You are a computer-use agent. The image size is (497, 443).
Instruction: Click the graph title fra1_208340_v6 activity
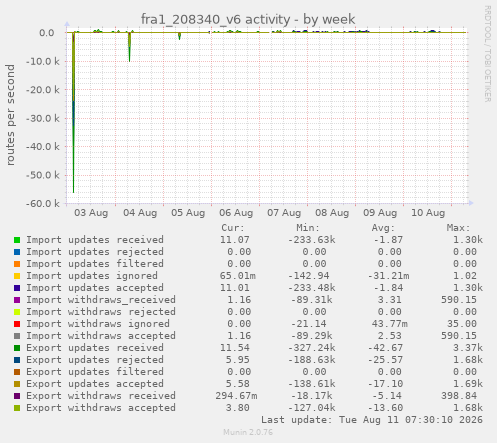click(x=248, y=19)
